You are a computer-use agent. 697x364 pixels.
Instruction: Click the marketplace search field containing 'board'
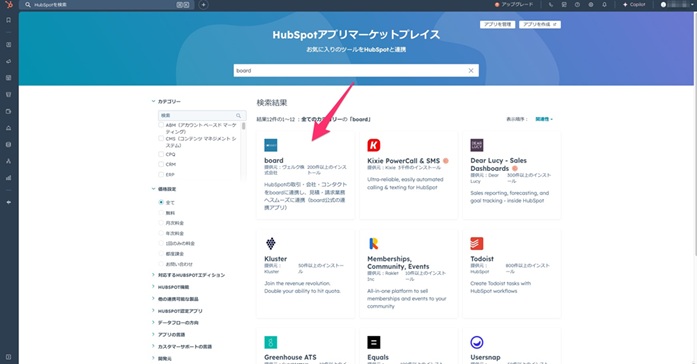pos(356,71)
